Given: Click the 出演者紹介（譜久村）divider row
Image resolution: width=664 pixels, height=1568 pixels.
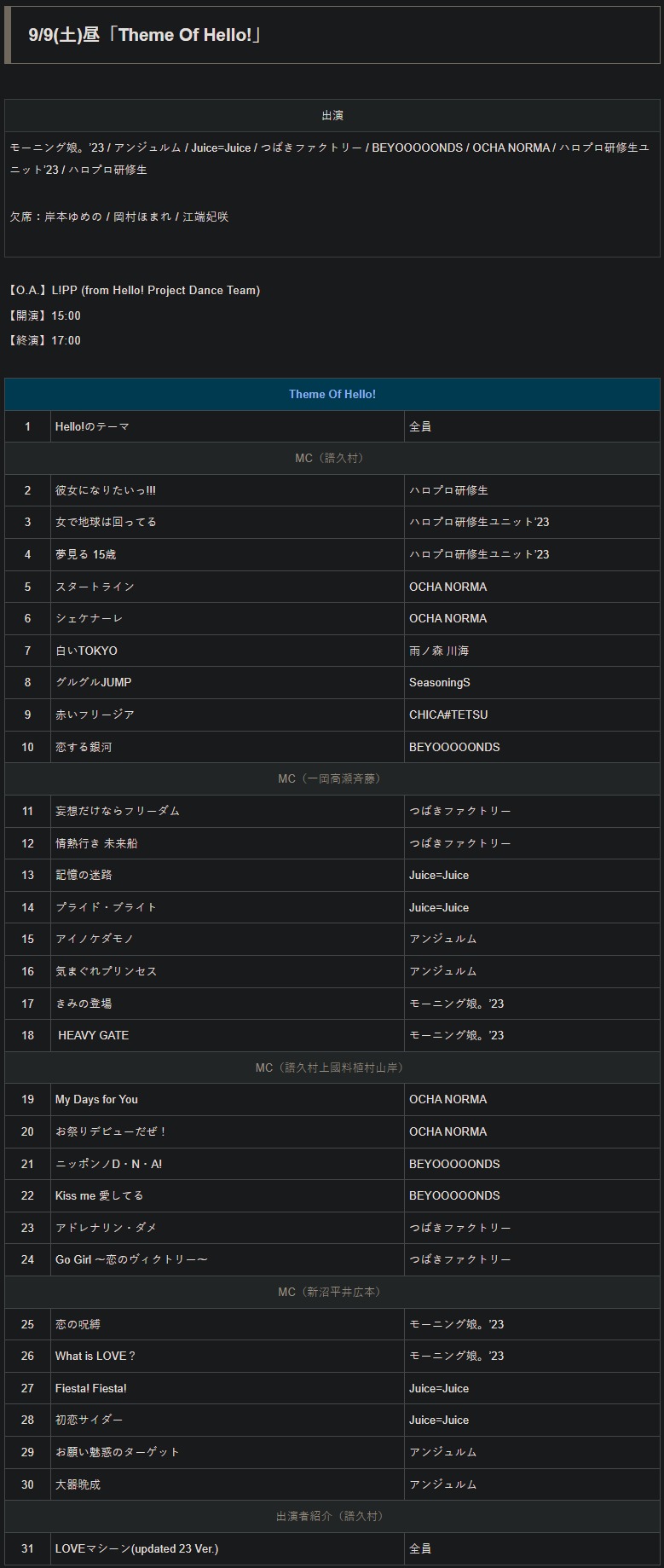Looking at the screenshot, I should pyautogui.click(x=332, y=1516).
